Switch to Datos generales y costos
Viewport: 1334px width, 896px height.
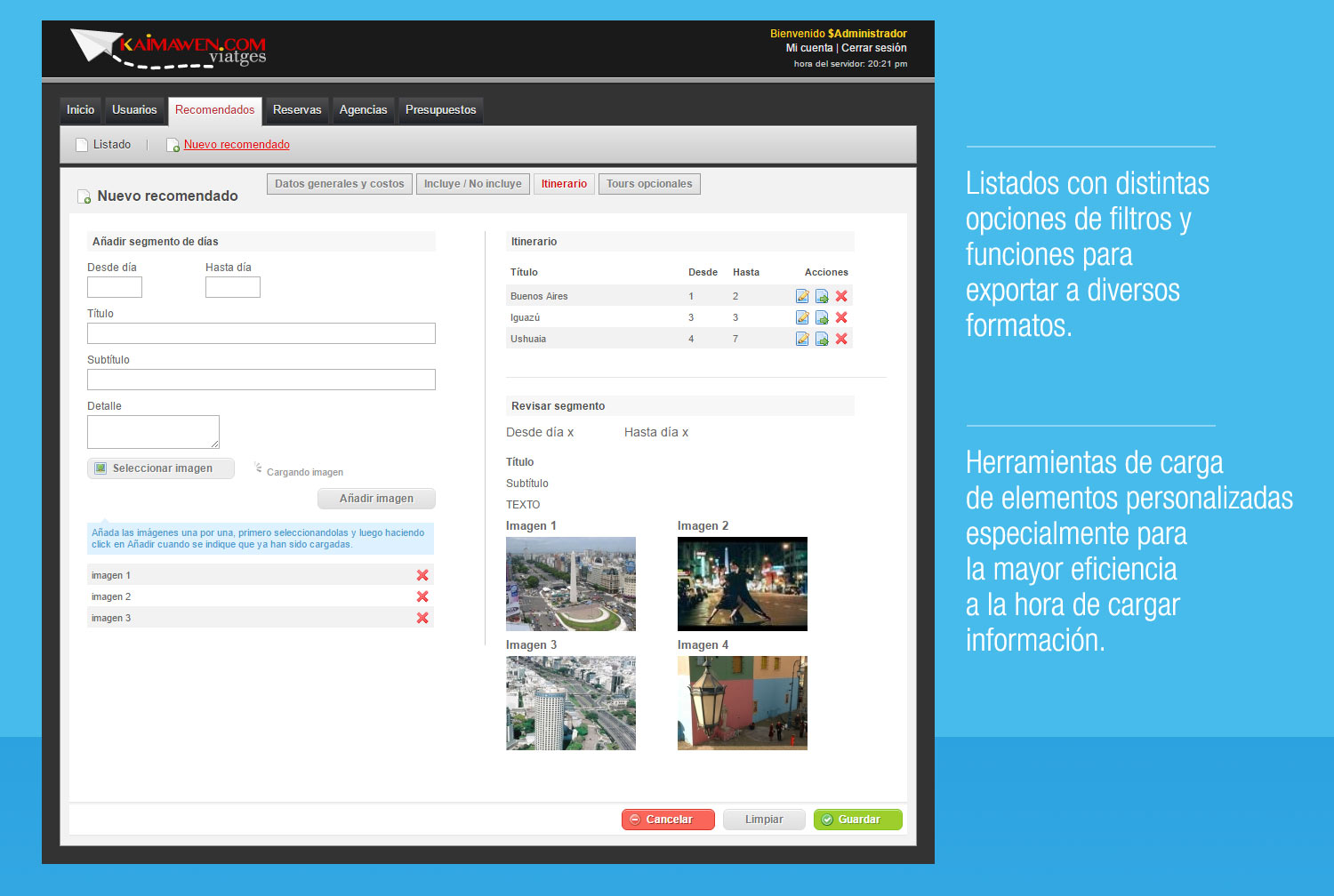[x=339, y=184]
